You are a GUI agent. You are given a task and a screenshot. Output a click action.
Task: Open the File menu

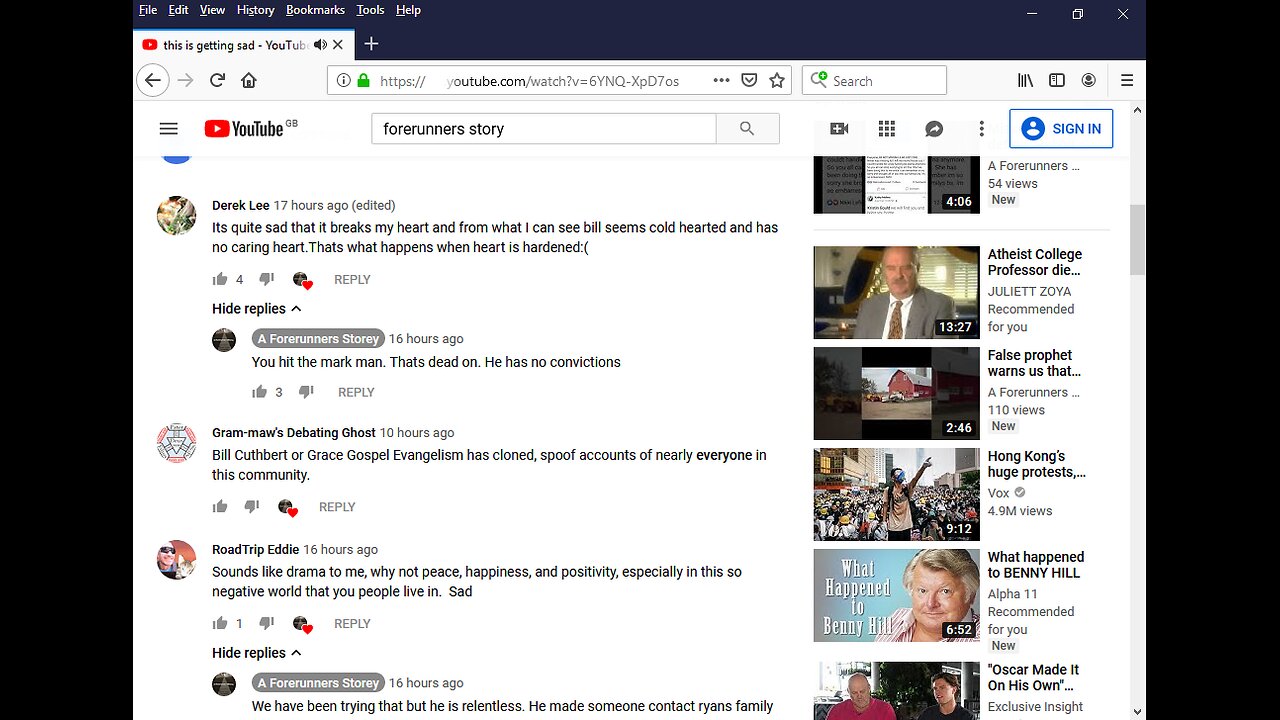tap(148, 10)
